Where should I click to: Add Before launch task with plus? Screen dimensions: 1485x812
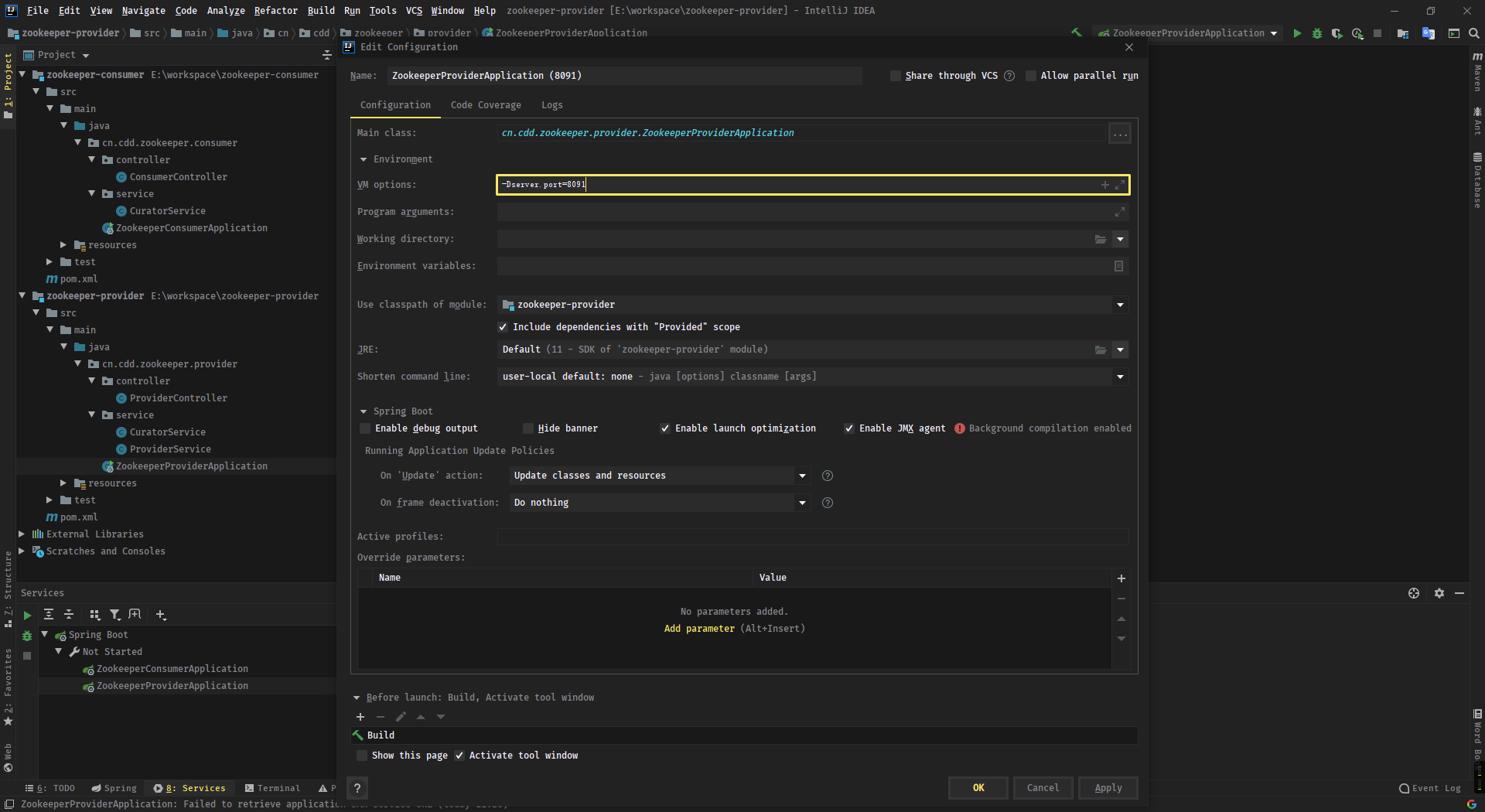360,717
